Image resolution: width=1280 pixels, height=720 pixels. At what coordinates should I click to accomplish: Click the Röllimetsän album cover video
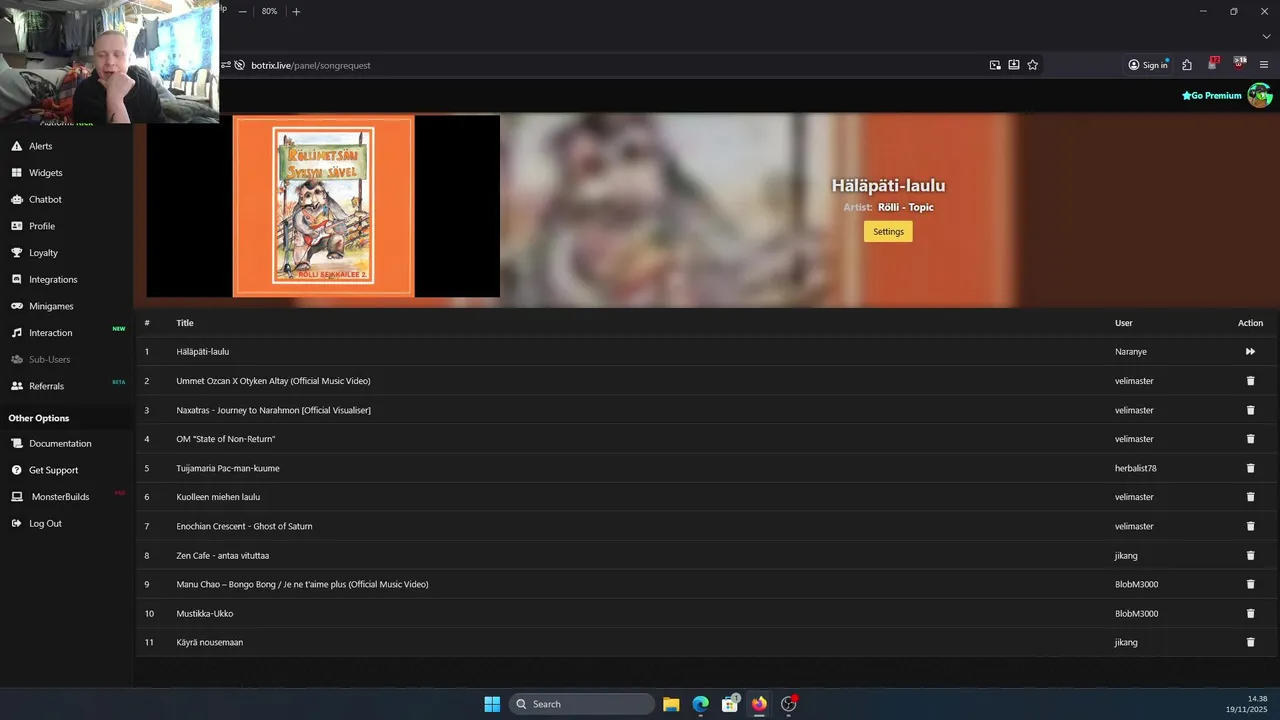(323, 206)
